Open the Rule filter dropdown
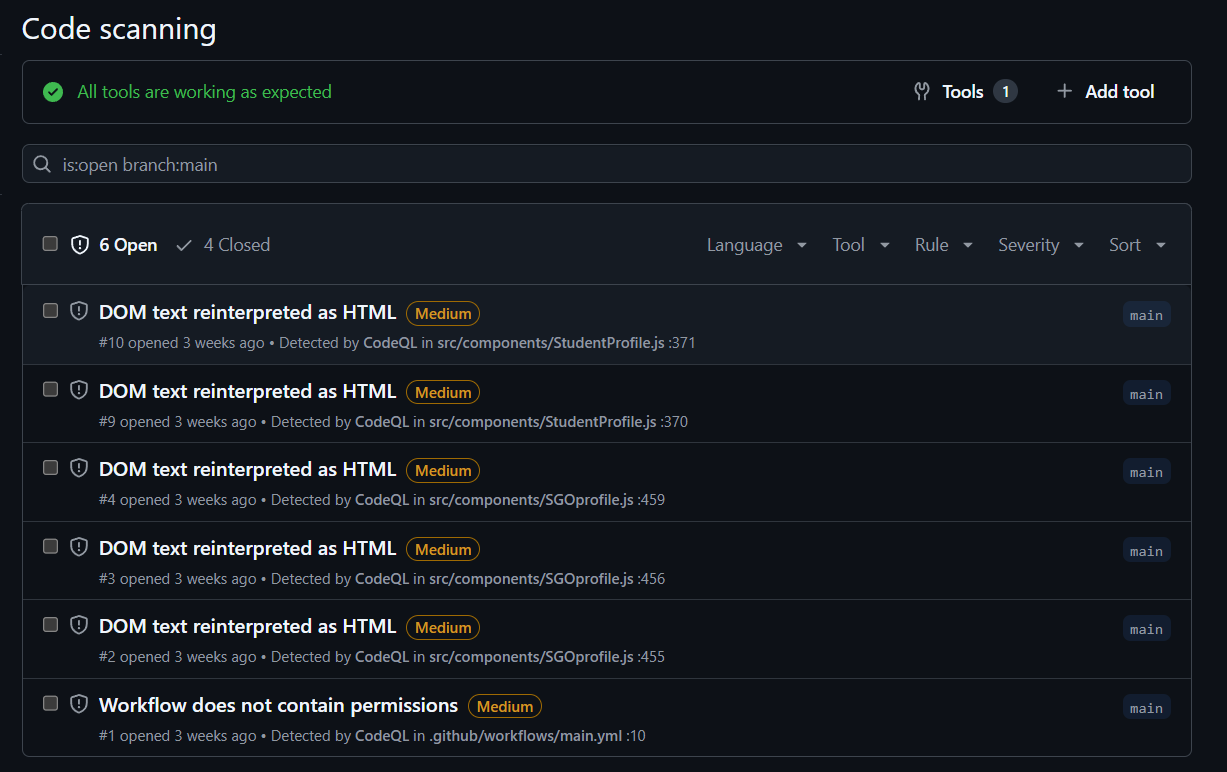Image resolution: width=1227 pixels, height=772 pixels. [x=944, y=245]
